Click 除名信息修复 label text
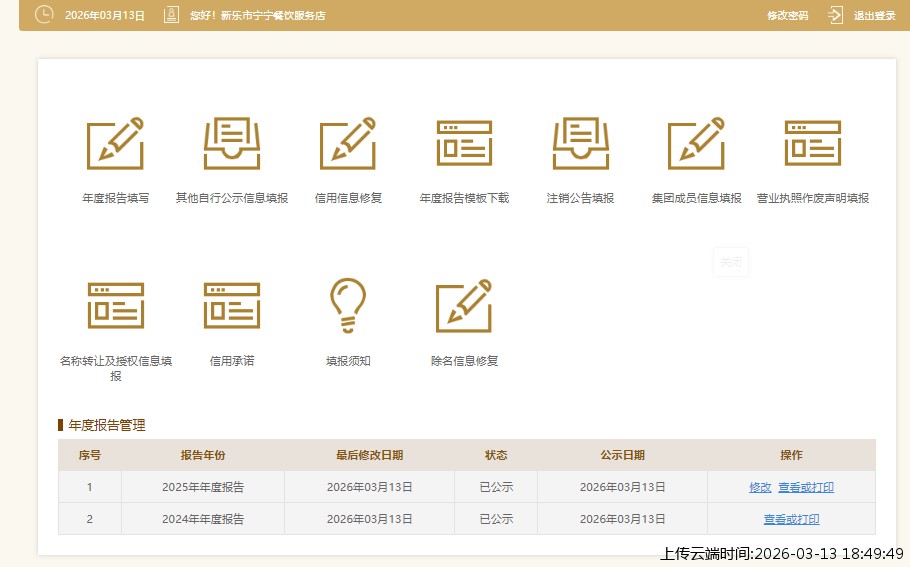 coord(464,361)
